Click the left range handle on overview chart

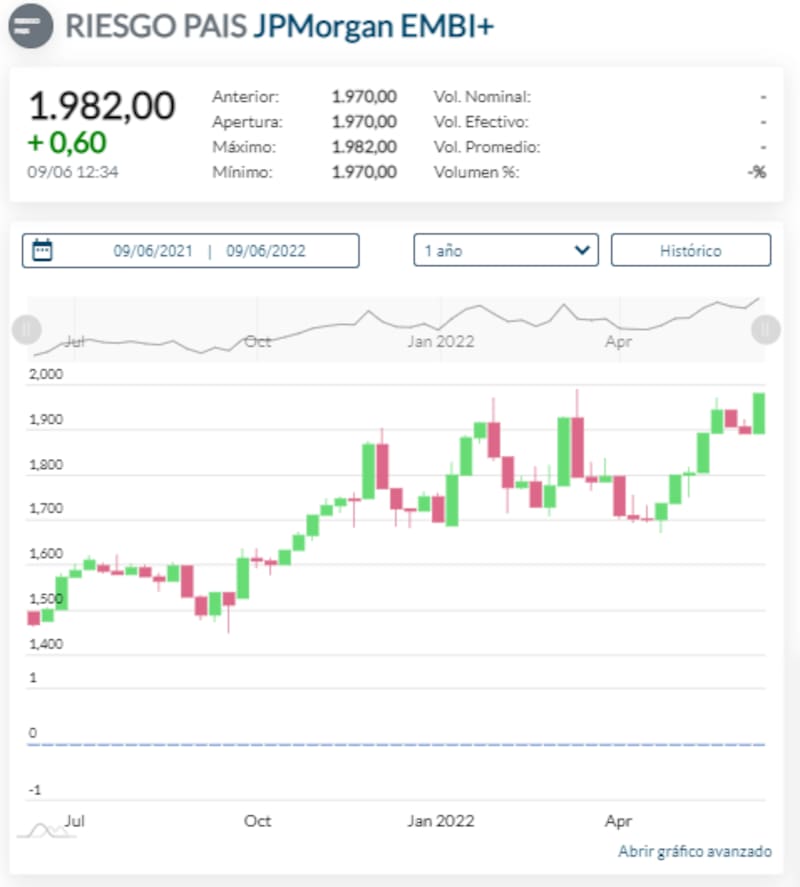pyautogui.click(x=26, y=328)
